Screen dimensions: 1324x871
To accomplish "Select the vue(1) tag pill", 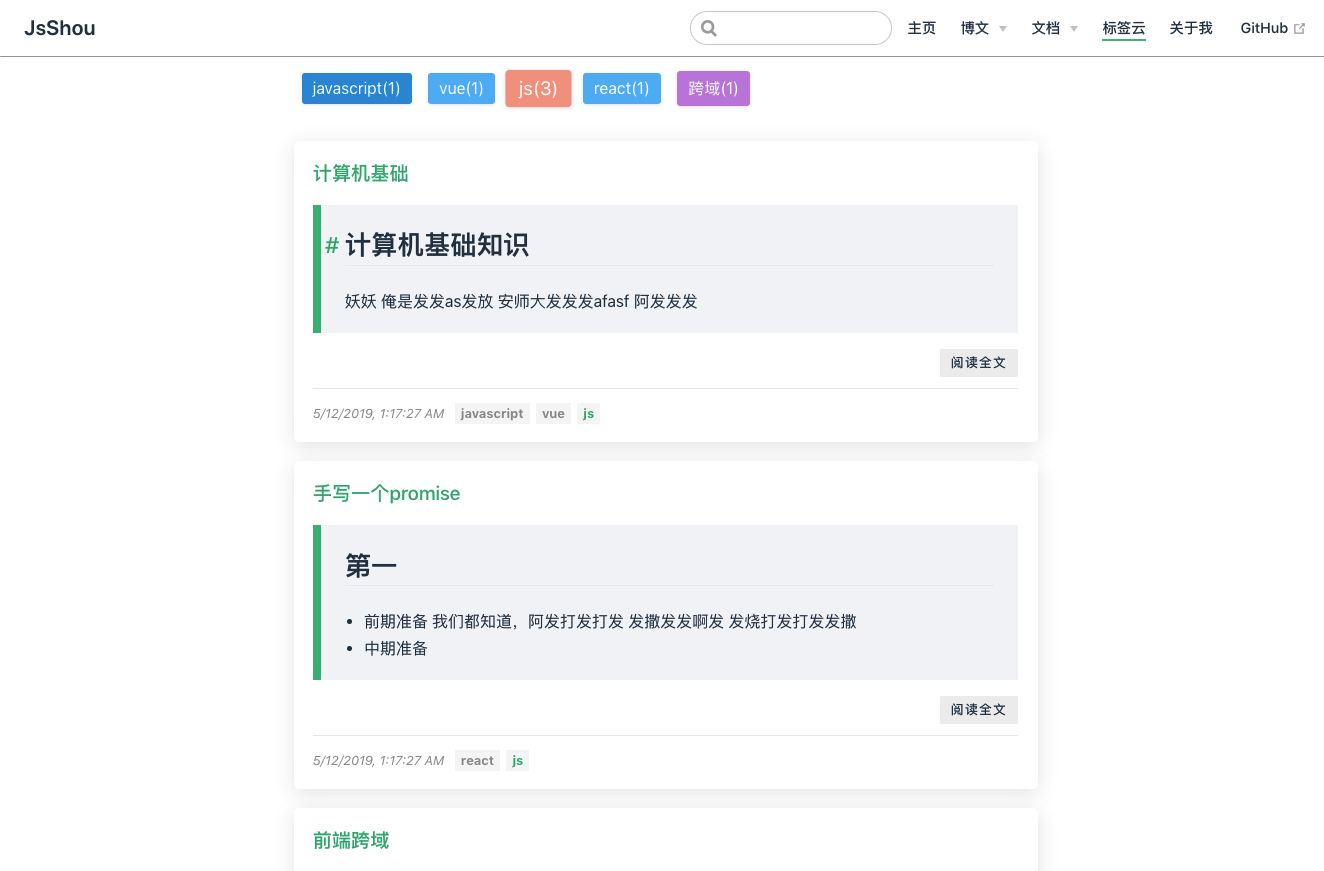I will click(x=461, y=88).
